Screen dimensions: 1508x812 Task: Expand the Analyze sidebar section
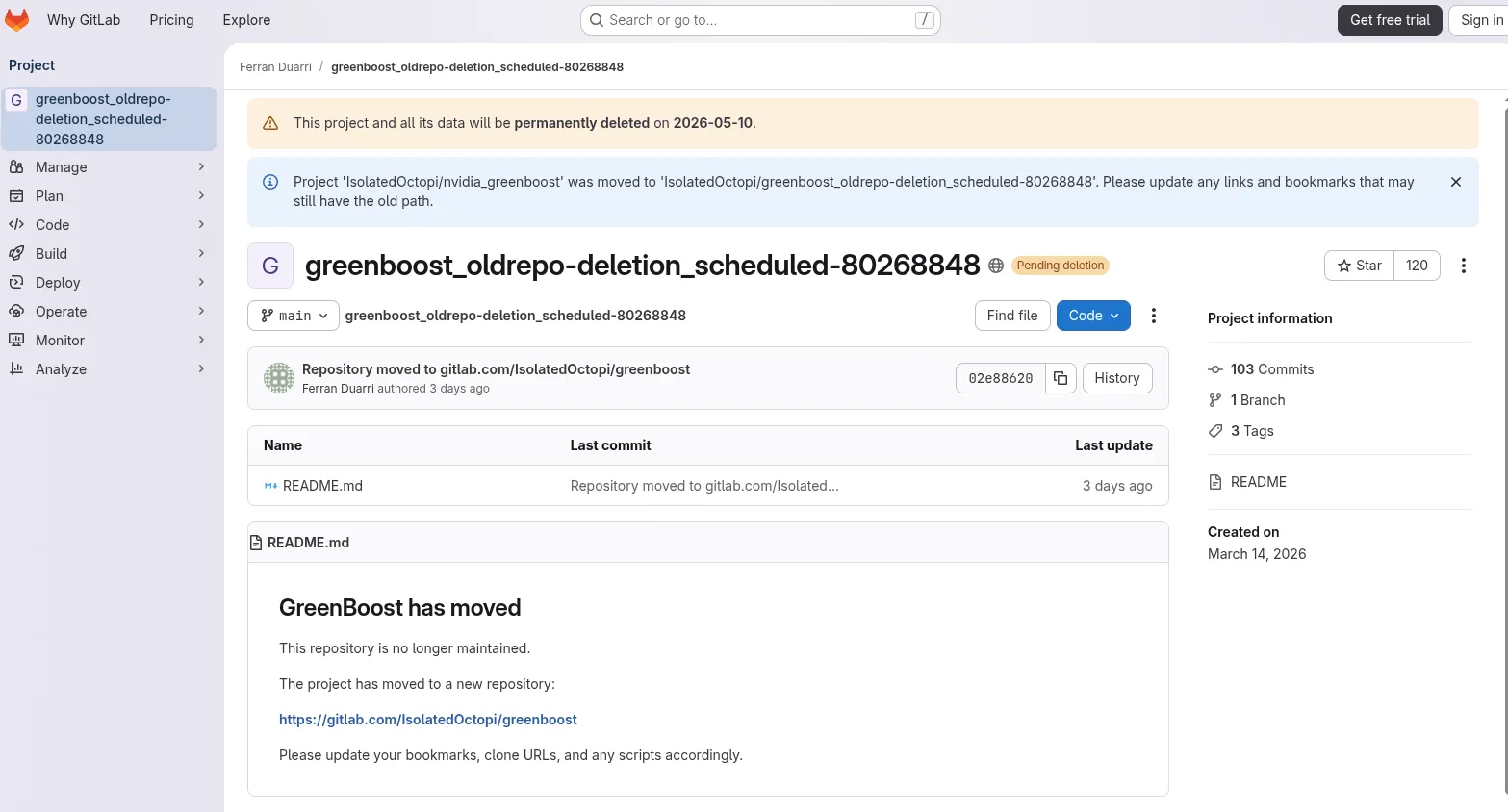click(108, 369)
